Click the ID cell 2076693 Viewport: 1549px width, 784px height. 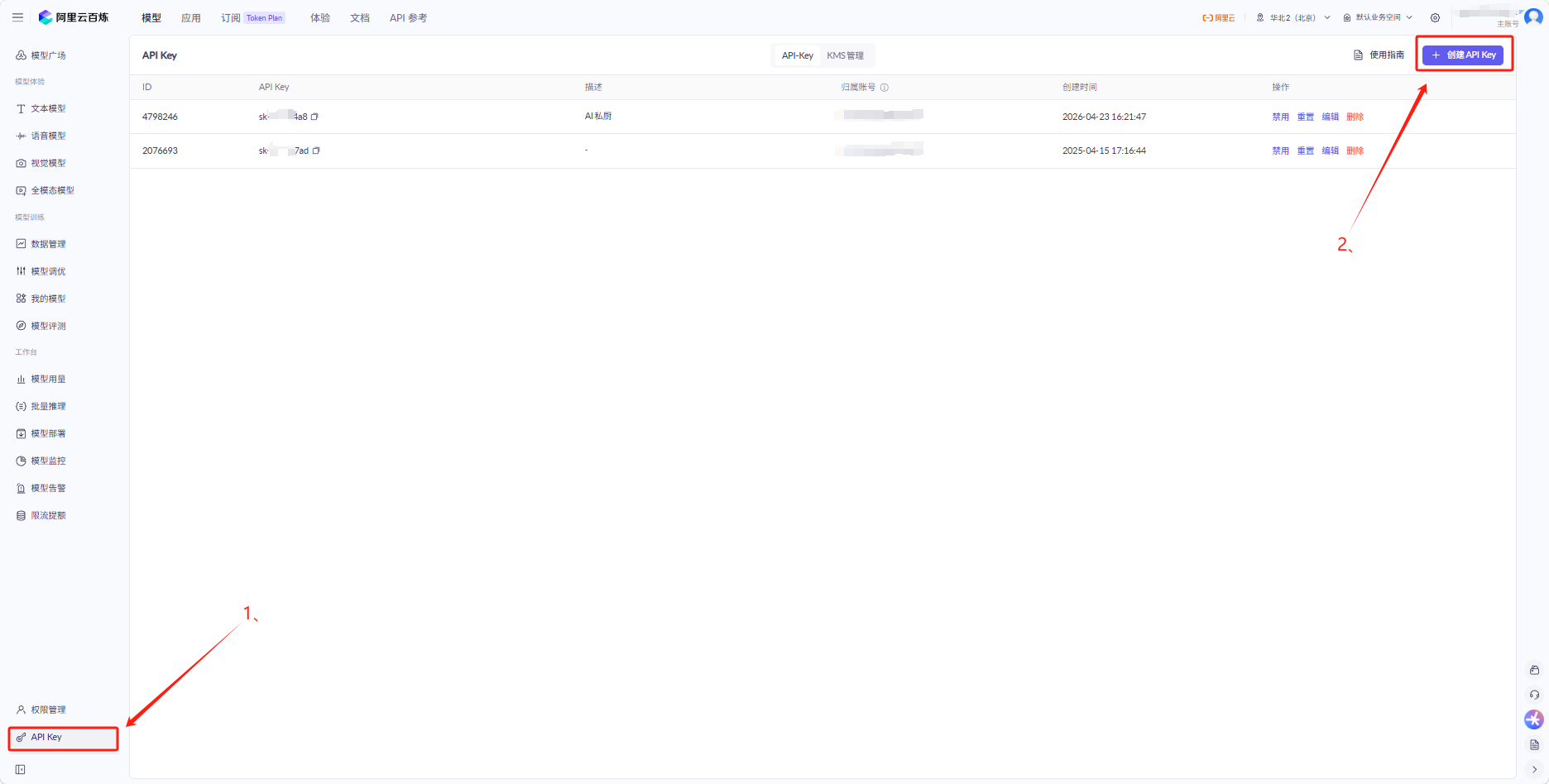(x=160, y=151)
